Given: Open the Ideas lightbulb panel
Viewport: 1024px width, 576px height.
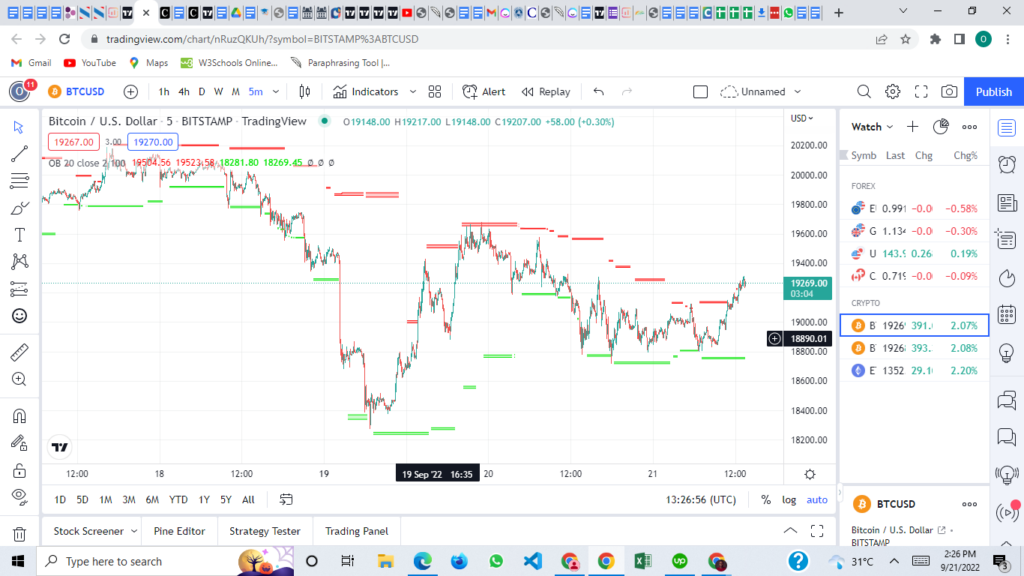Looking at the screenshot, I should coord(1006,353).
